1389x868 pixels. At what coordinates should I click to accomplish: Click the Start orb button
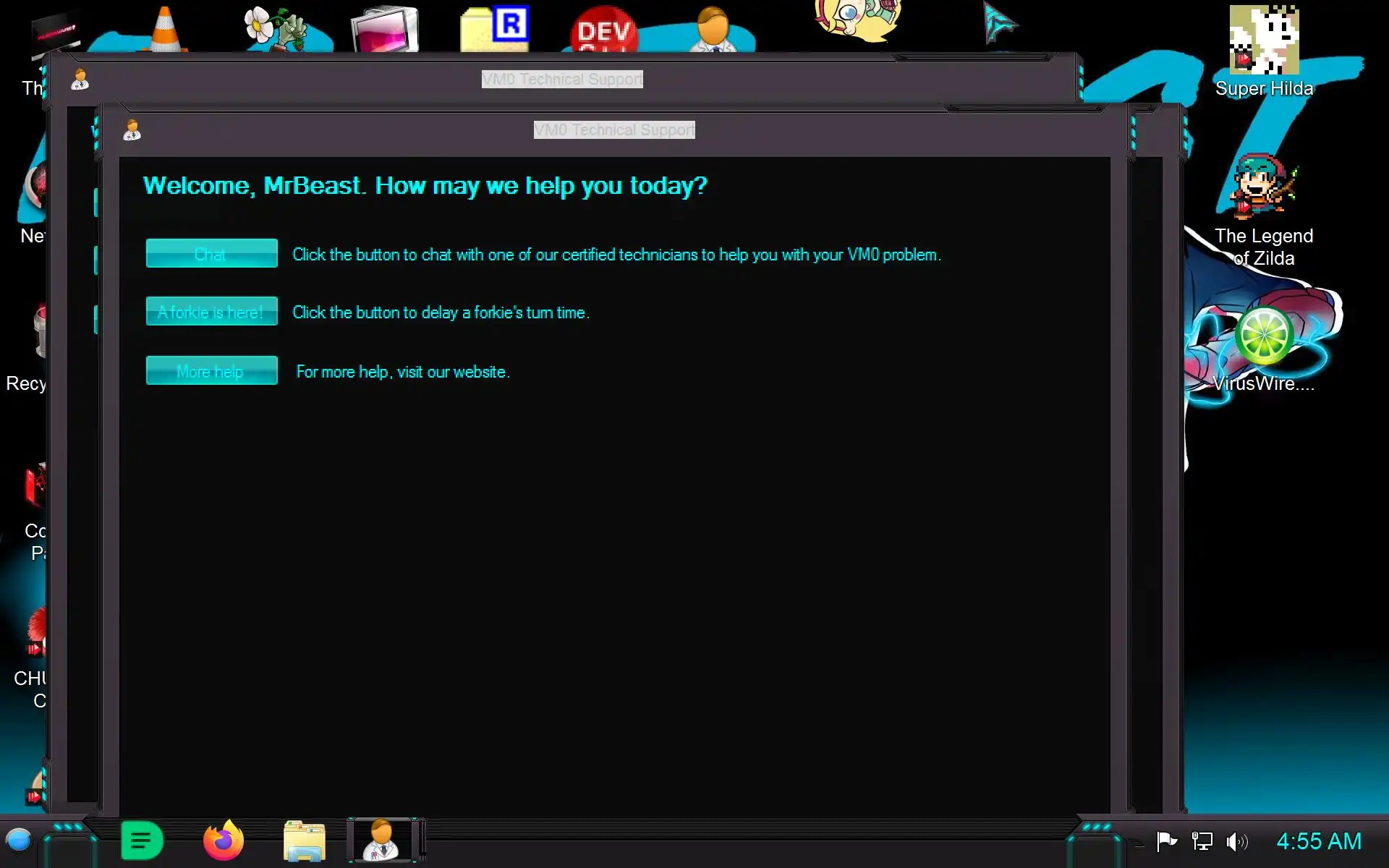[18, 841]
